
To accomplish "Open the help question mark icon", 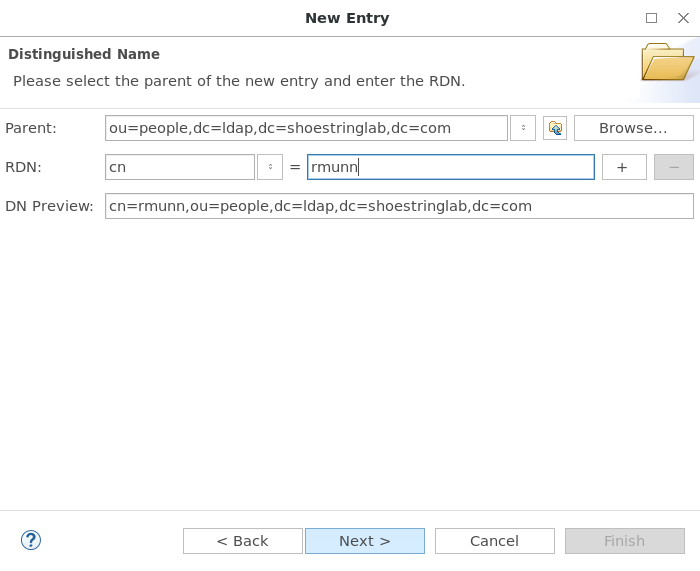I will point(31,540).
